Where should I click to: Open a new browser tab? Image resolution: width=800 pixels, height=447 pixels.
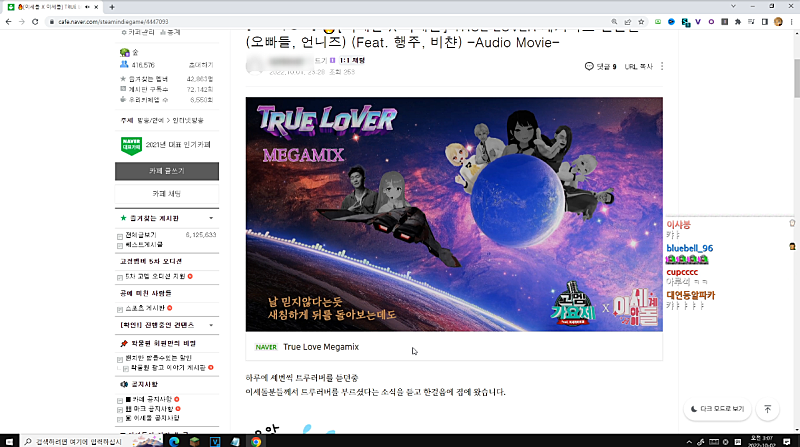tap(111, 6)
